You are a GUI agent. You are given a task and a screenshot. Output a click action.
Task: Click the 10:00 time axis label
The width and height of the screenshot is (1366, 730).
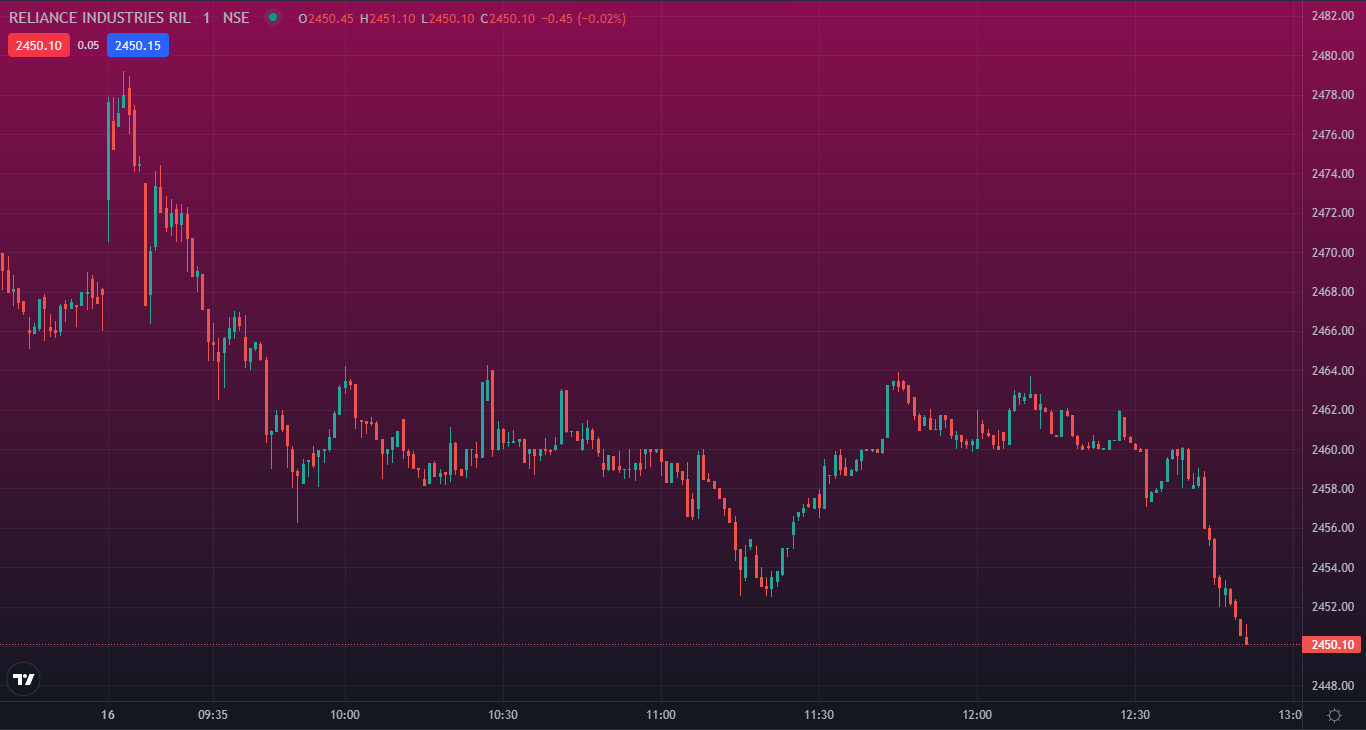345,715
